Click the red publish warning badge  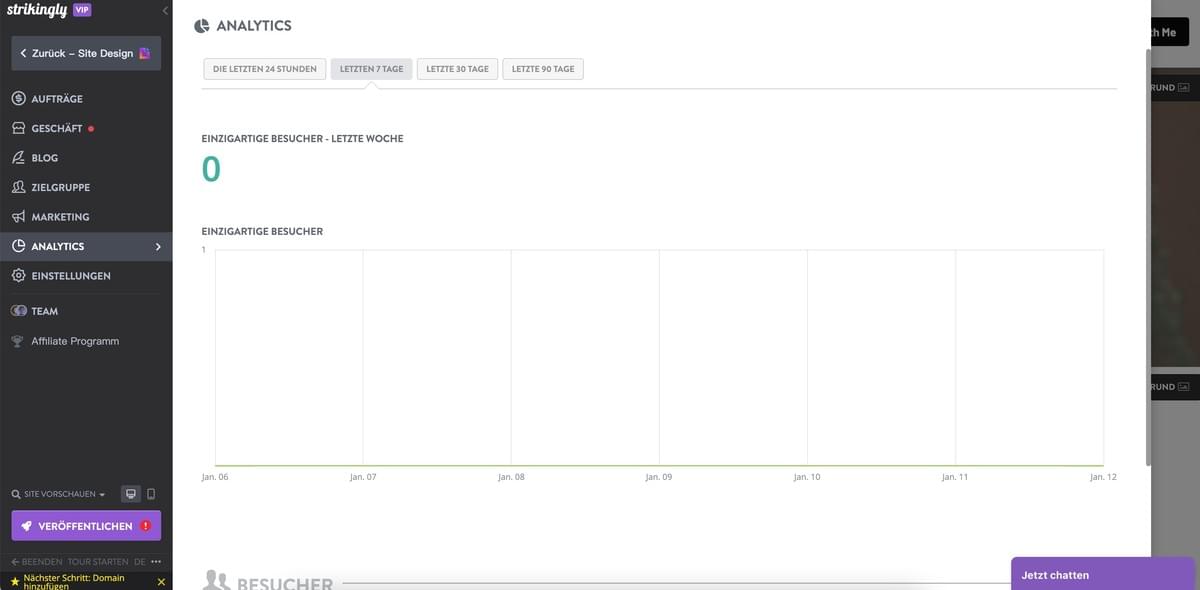click(146, 526)
